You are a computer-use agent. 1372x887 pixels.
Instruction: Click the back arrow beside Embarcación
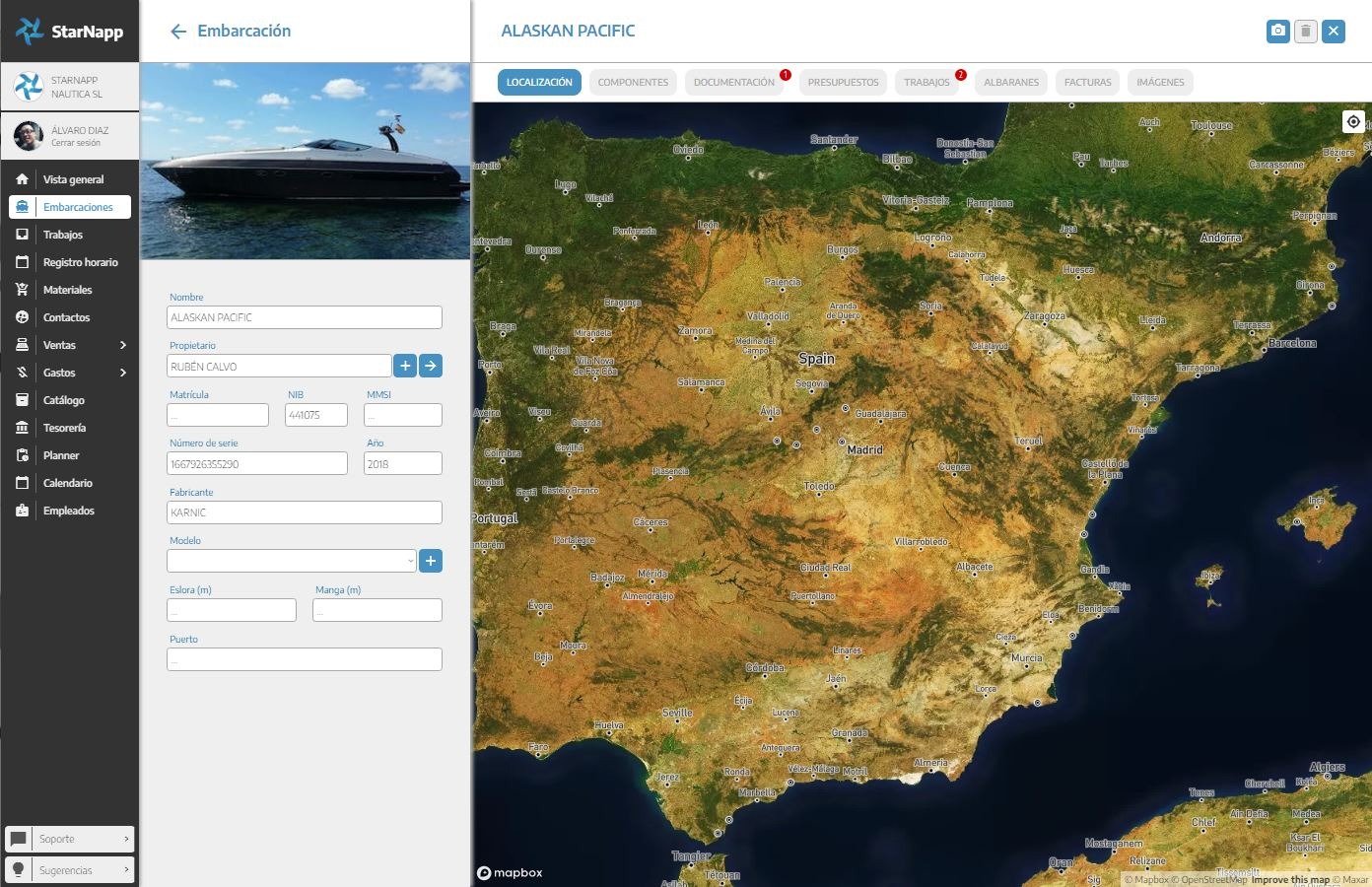[x=178, y=32]
